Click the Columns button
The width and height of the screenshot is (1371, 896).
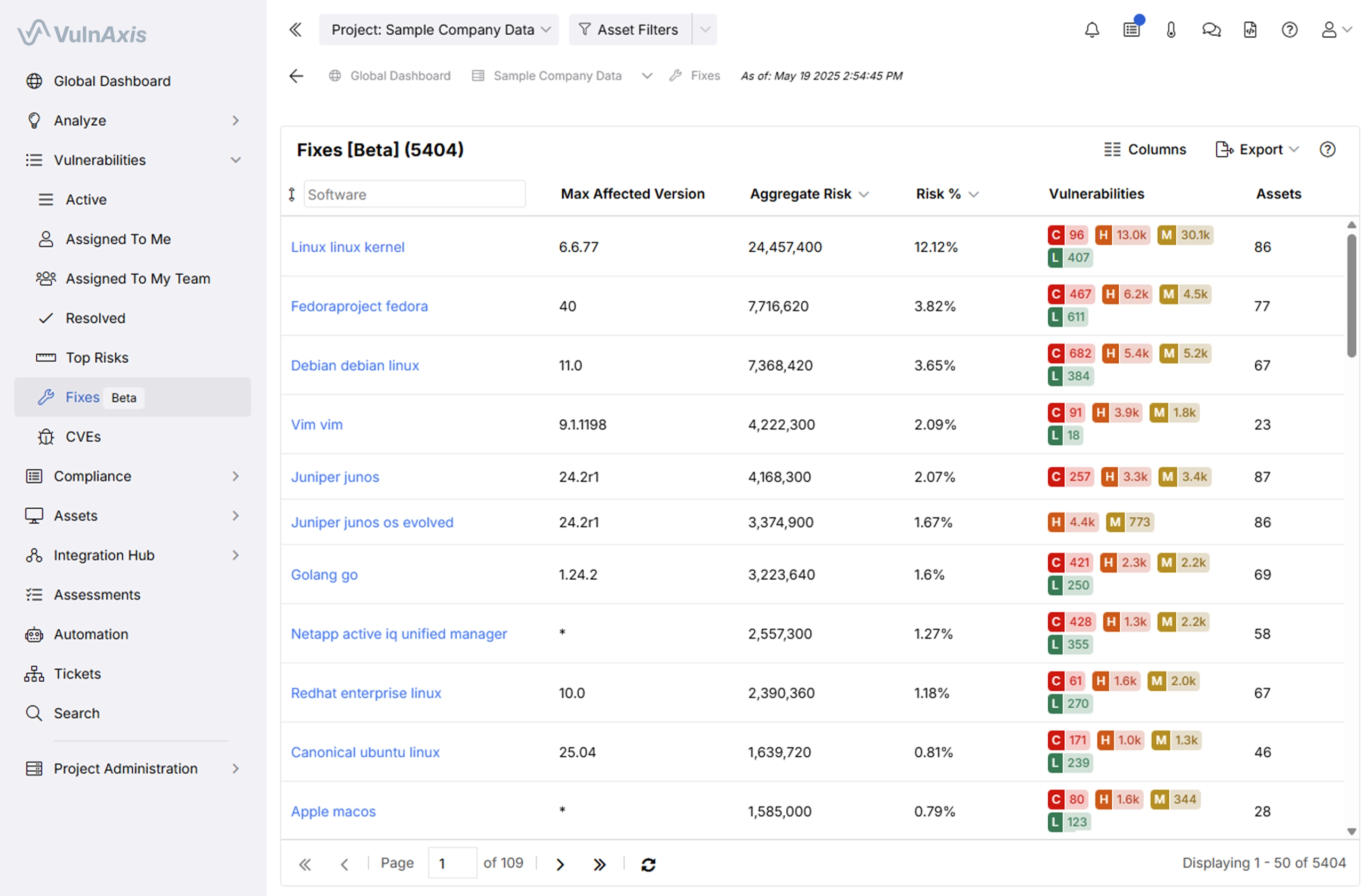[1145, 150]
